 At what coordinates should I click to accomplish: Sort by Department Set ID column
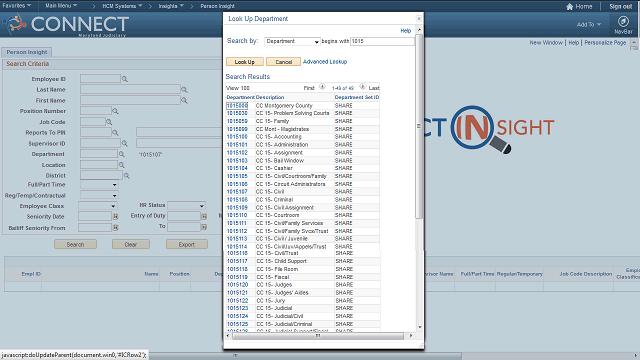(x=357, y=97)
